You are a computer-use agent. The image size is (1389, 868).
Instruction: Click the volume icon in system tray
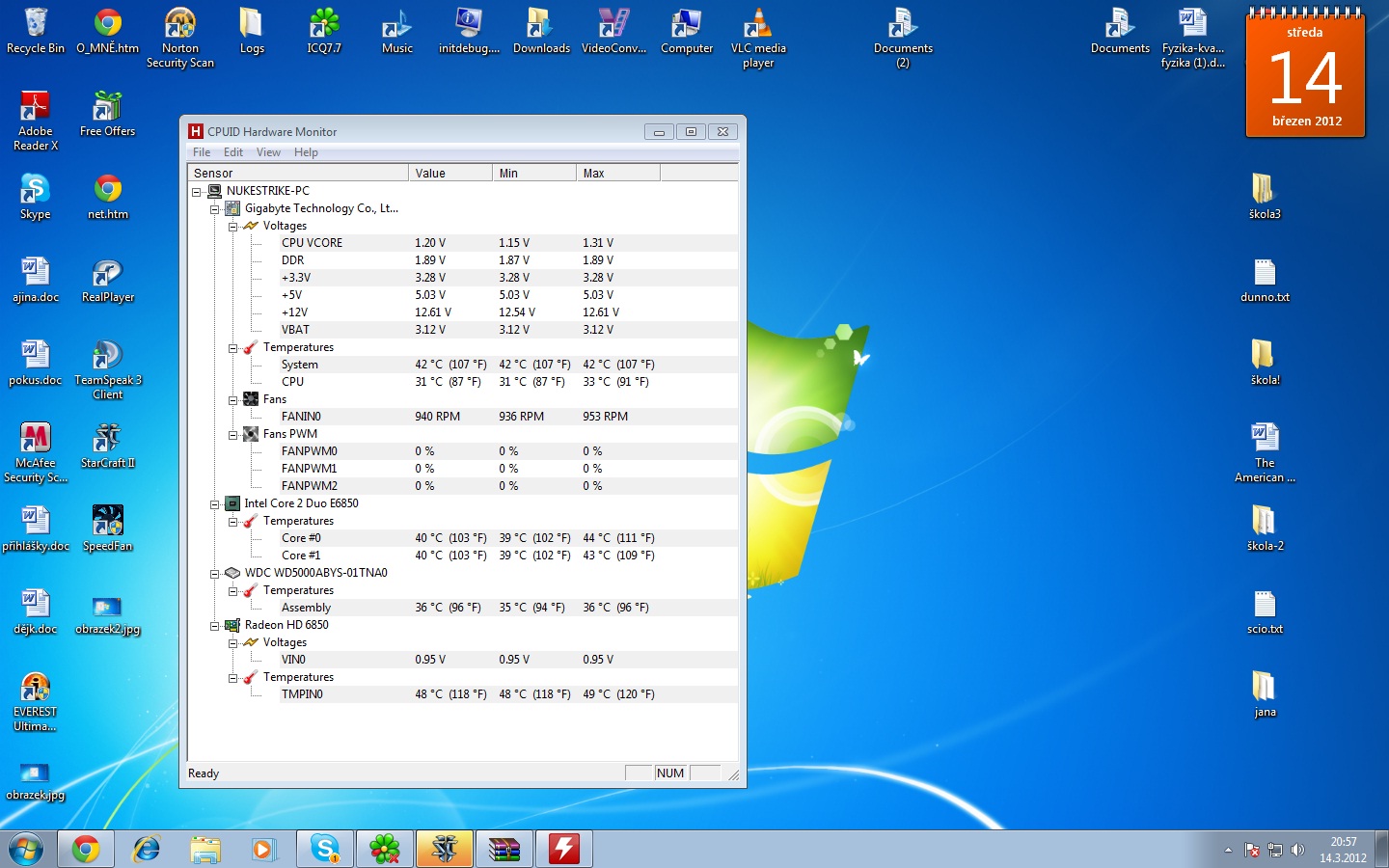coord(1297,850)
